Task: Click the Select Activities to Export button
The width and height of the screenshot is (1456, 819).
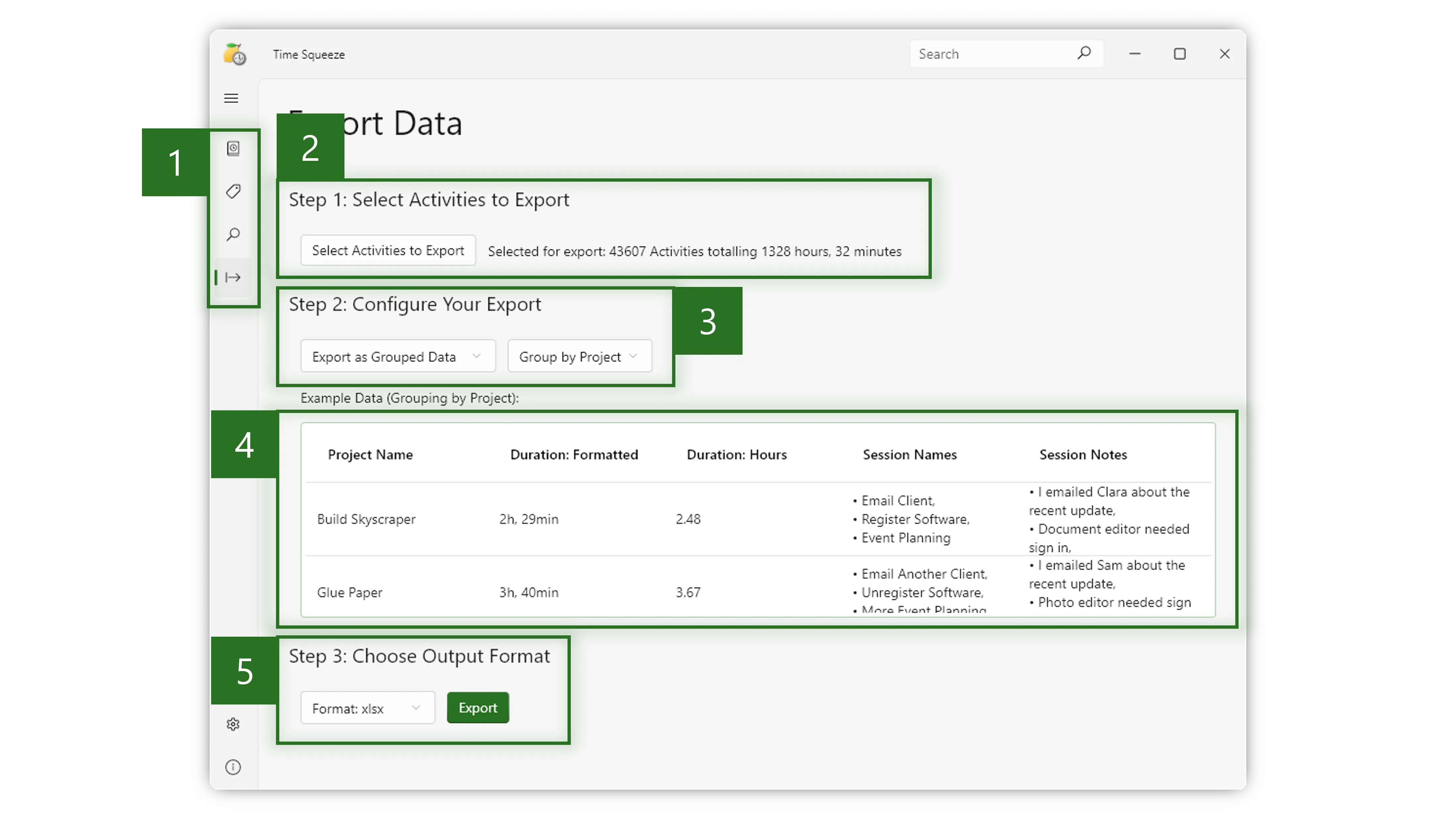Action: [388, 250]
